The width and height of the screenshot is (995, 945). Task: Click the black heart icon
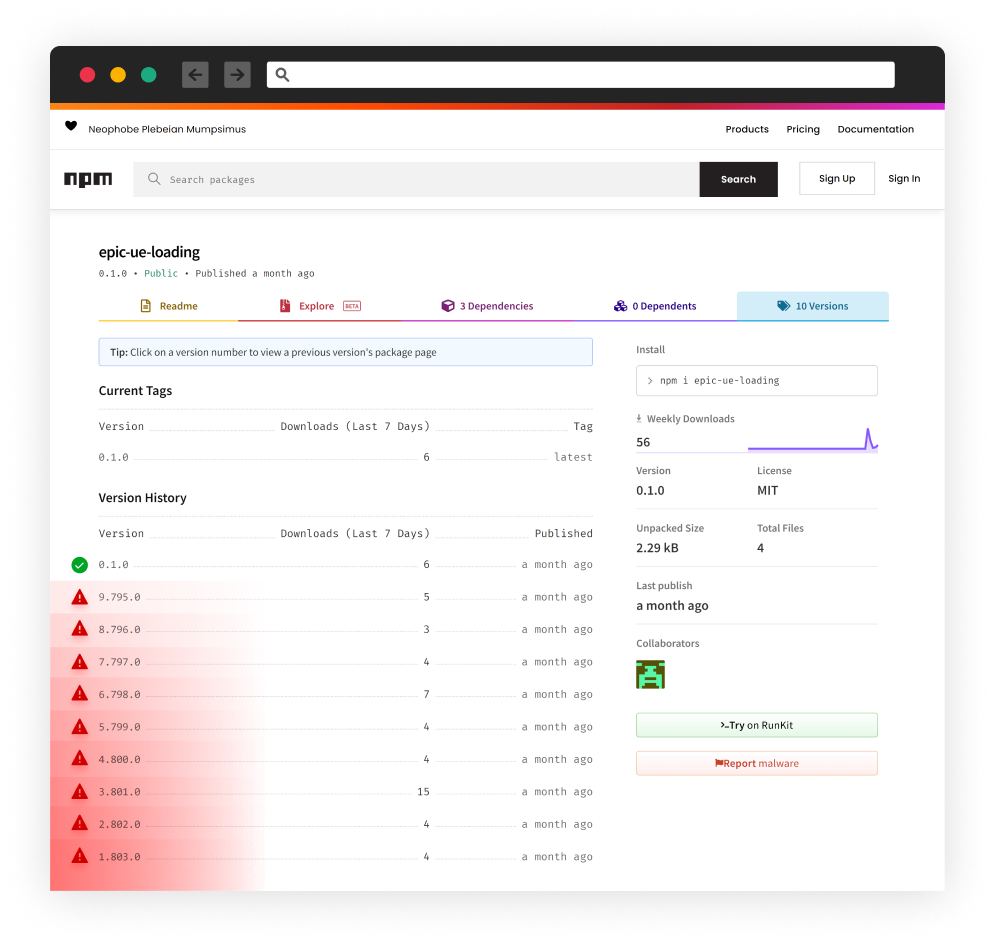71,126
